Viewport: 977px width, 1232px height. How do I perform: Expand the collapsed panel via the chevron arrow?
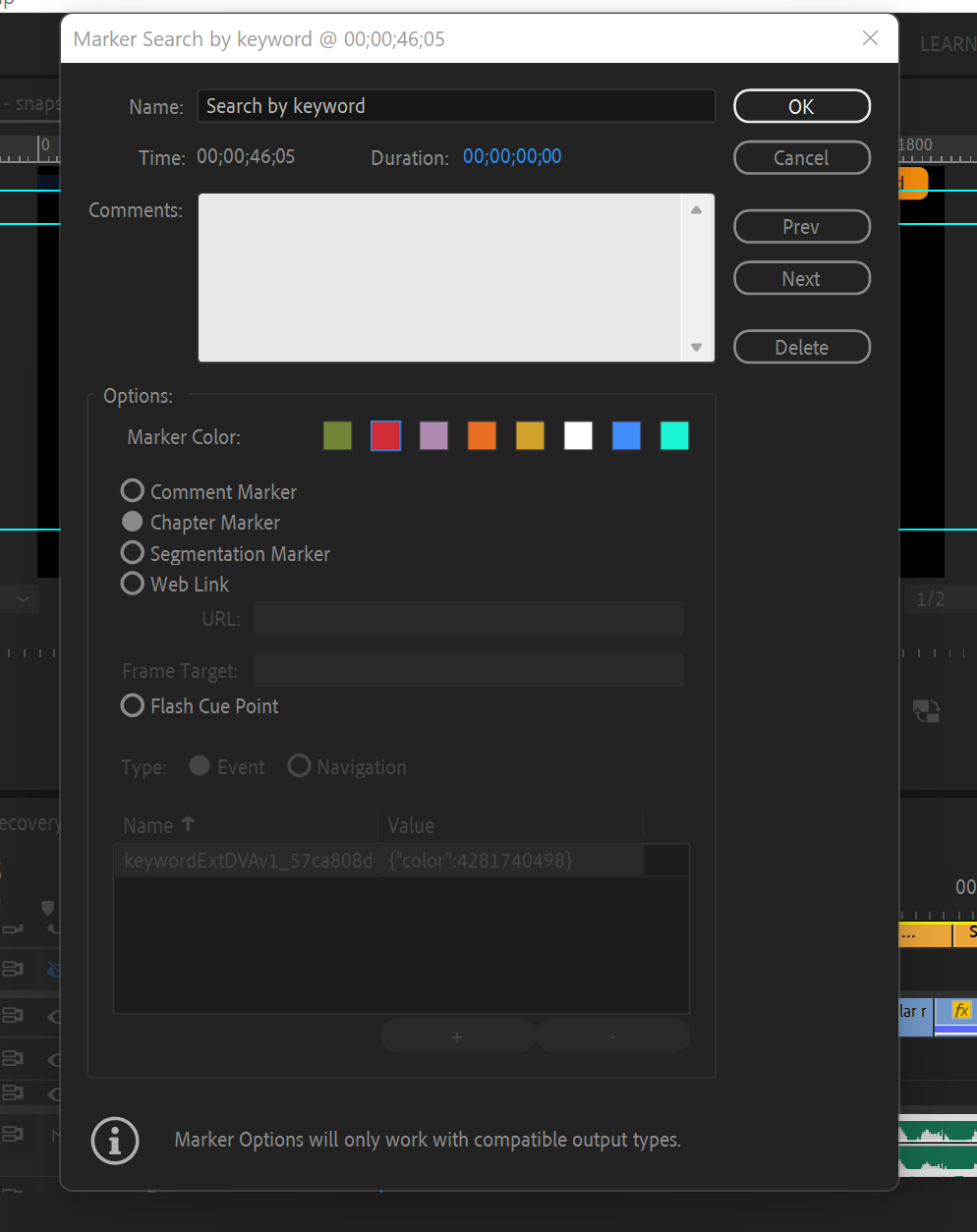[21, 598]
